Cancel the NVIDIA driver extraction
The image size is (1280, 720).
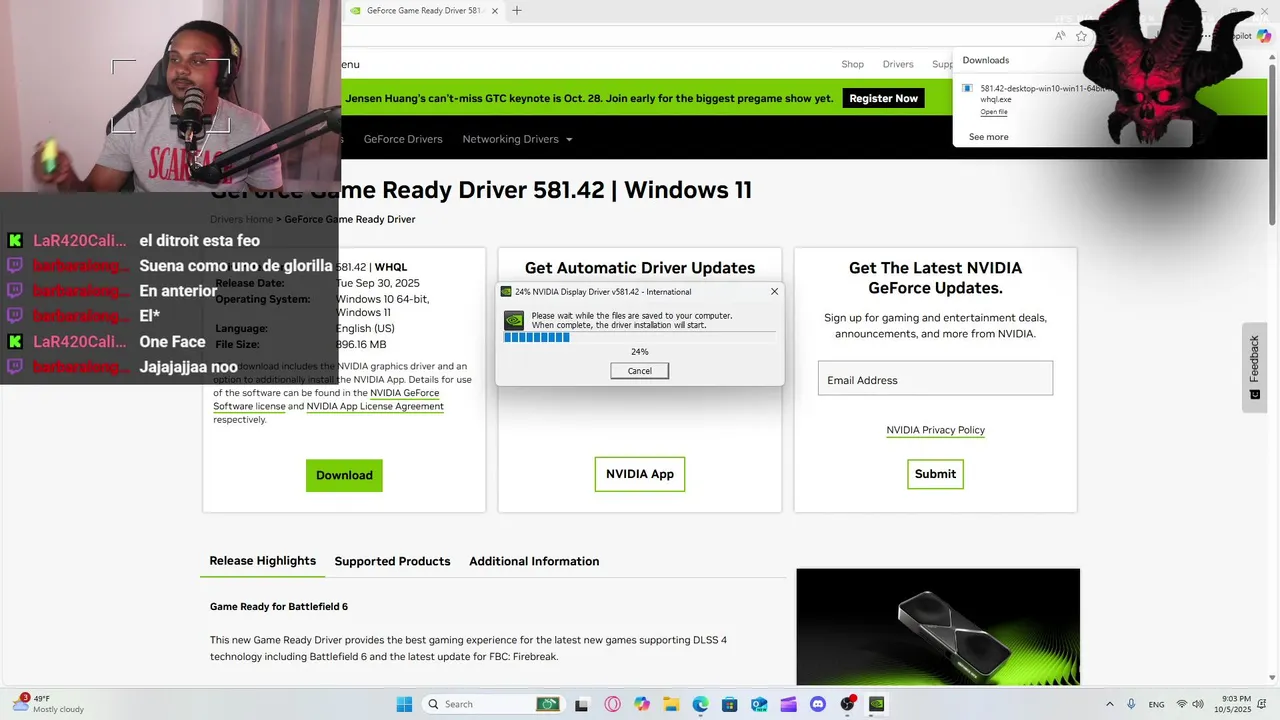click(639, 371)
